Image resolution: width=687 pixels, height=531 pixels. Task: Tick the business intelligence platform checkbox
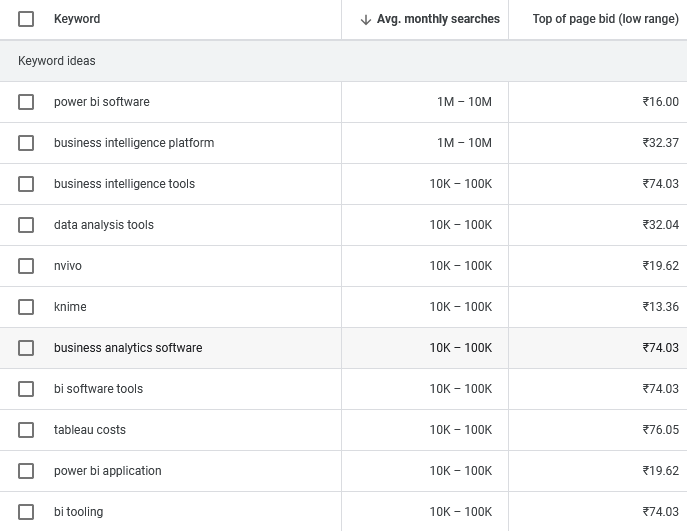[x=26, y=143]
